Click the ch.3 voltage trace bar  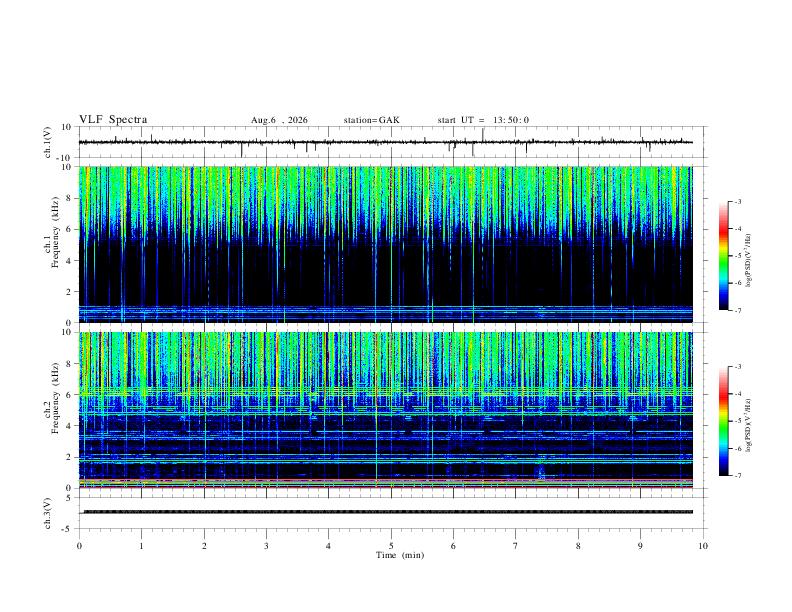388,512
